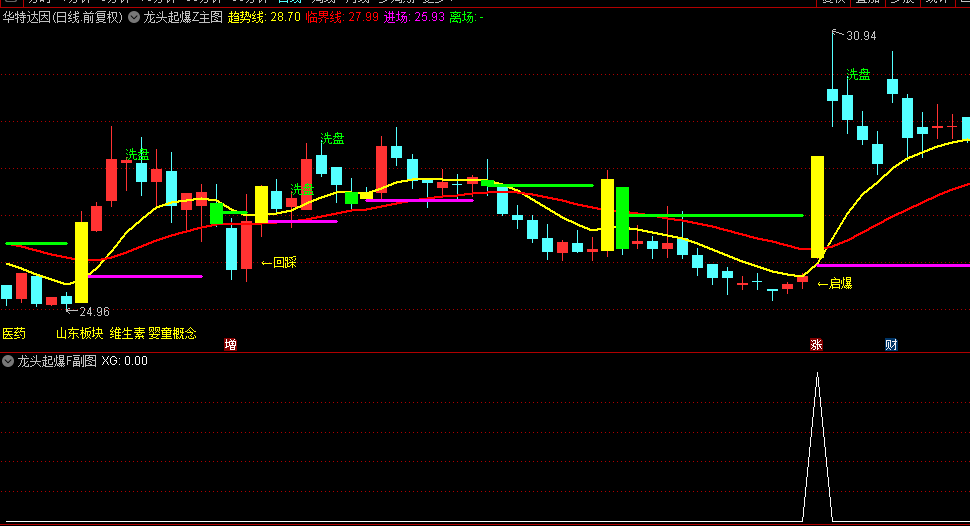Click the XG: 0.00 readout
970x526 pixels.
[x=124, y=361]
